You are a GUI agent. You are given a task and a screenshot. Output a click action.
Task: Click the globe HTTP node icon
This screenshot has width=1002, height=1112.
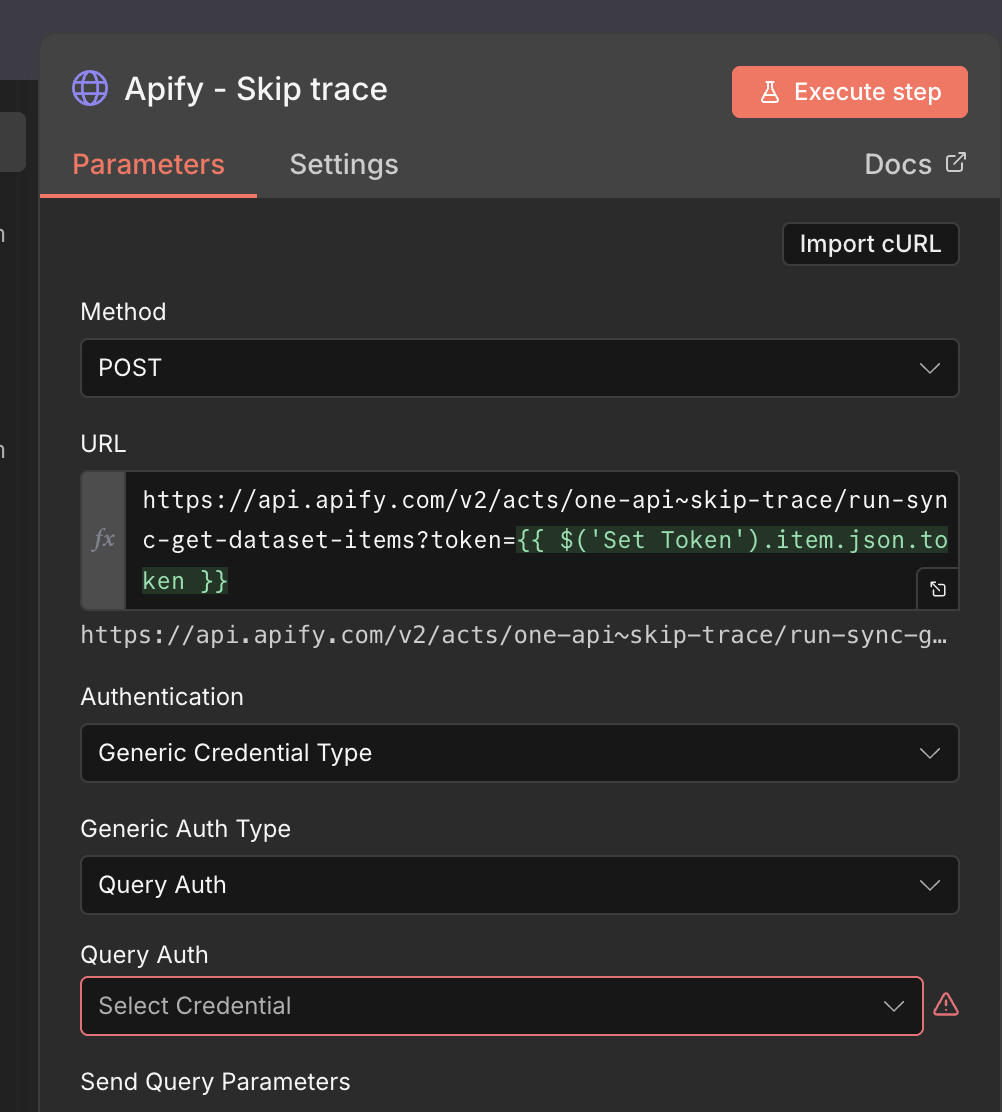click(90, 88)
